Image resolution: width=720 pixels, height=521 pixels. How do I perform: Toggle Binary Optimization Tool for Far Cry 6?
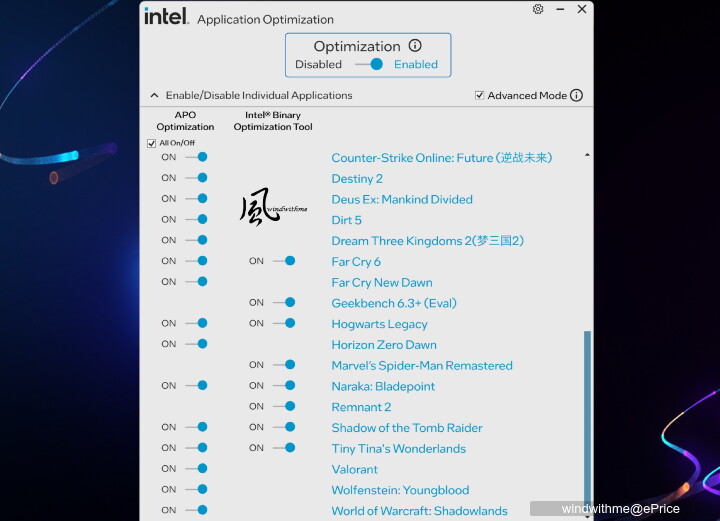tap(284, 261)
